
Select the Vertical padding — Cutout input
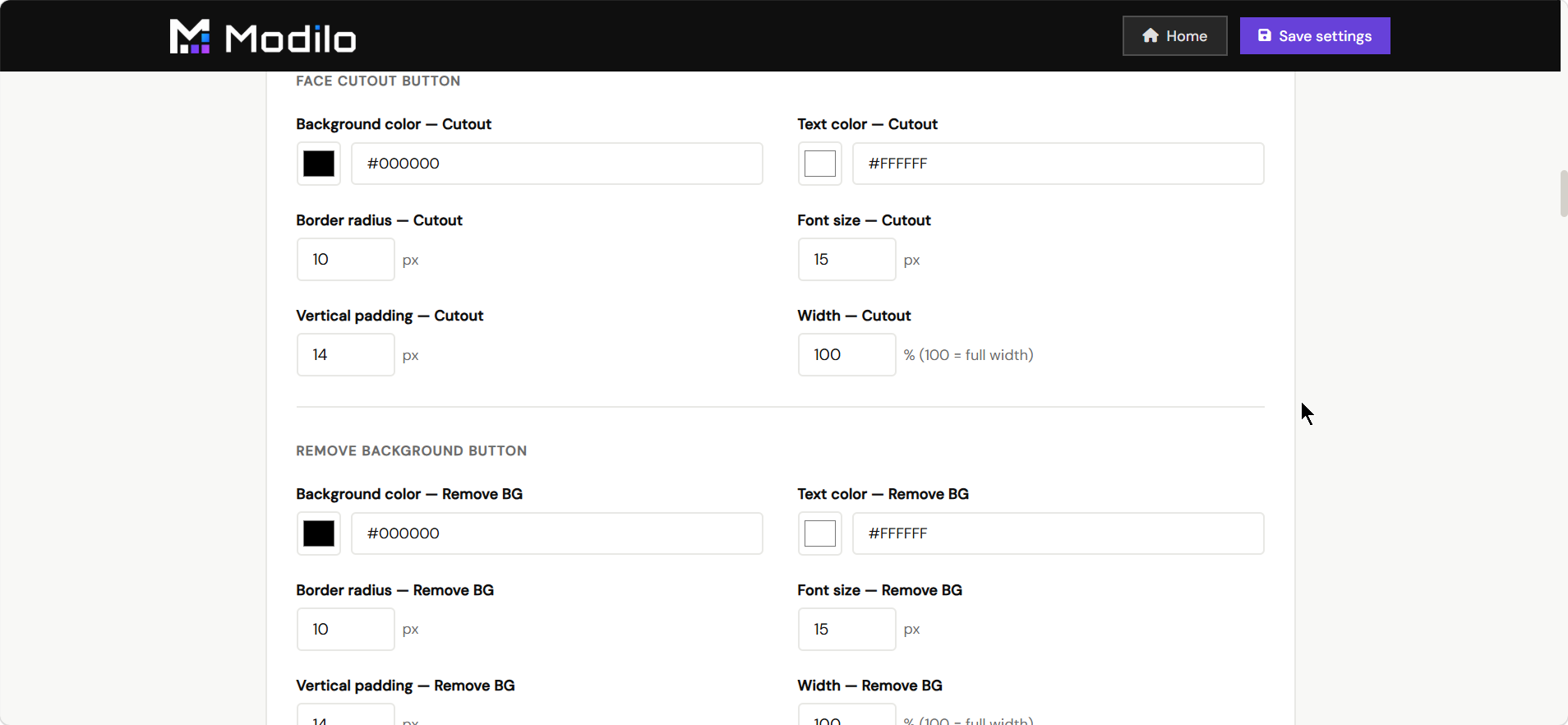click(346, 355)
